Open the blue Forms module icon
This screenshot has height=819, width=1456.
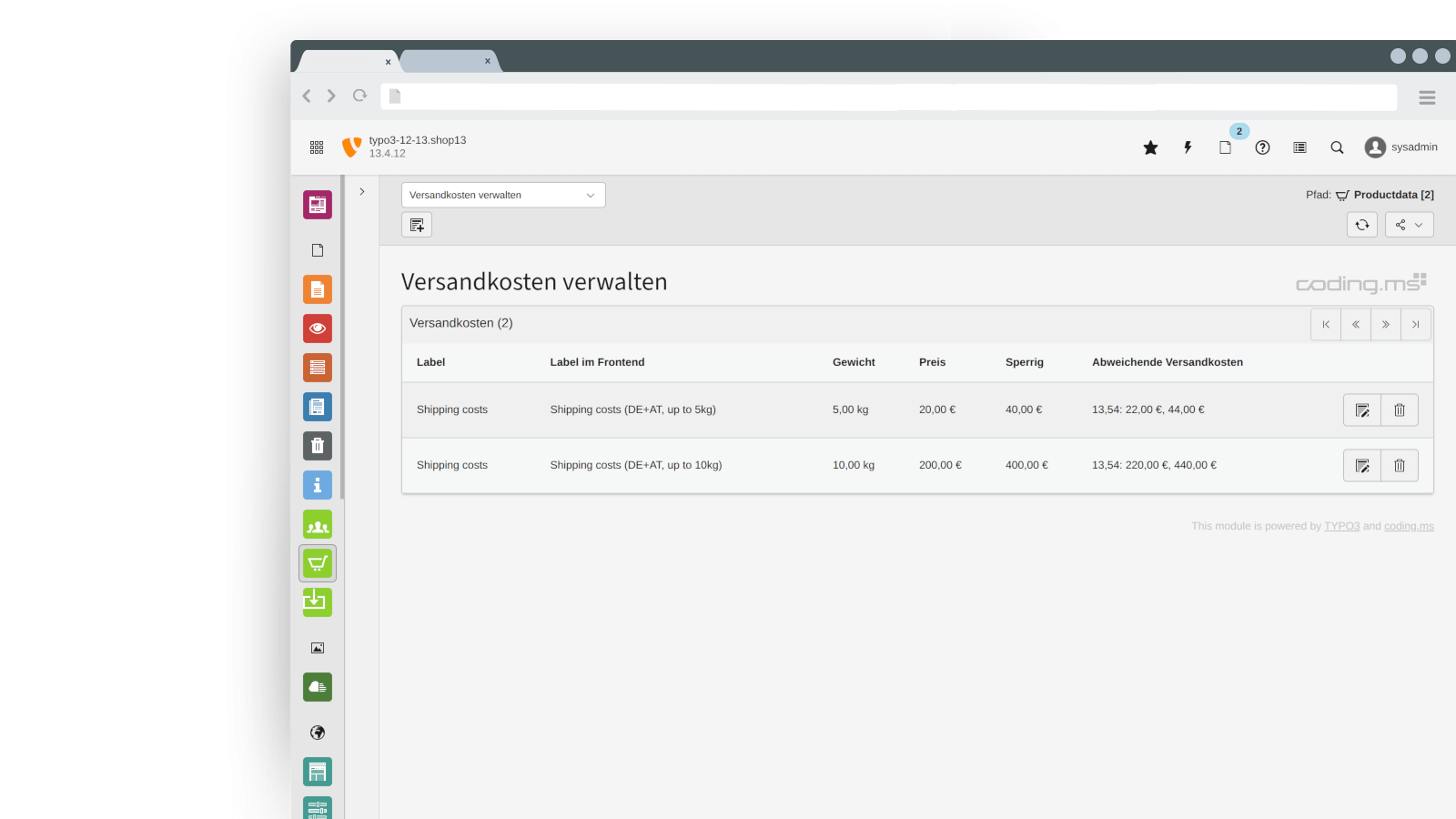[318, 407]
